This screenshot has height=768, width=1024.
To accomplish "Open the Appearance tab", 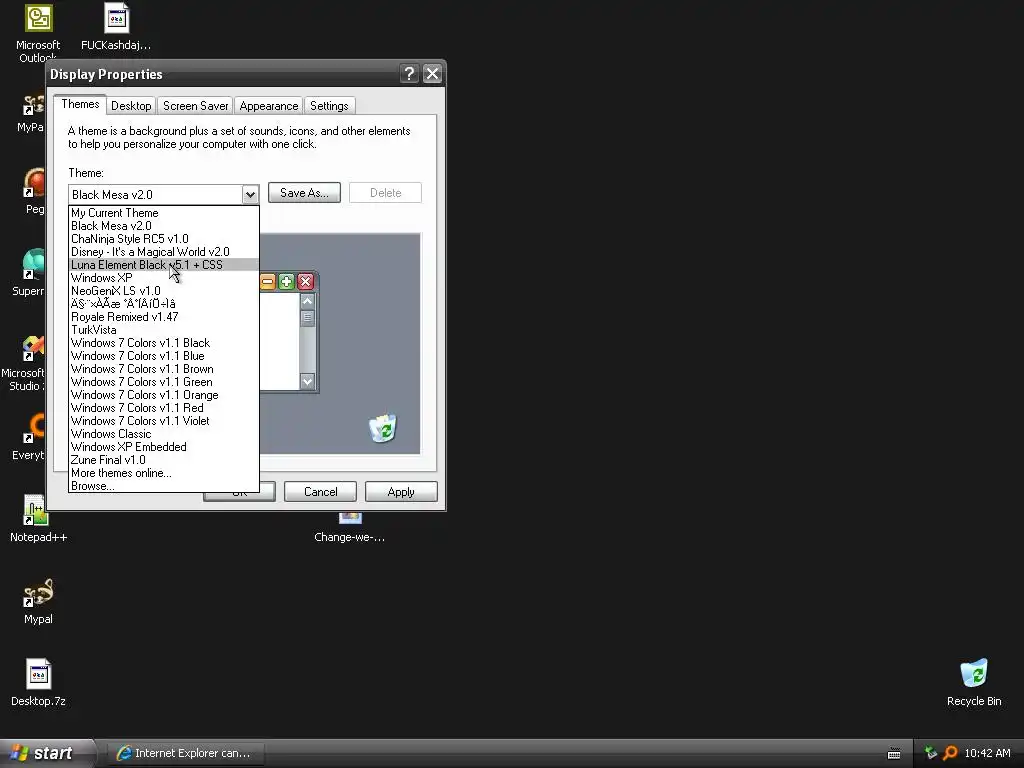I will pos(268,106).
